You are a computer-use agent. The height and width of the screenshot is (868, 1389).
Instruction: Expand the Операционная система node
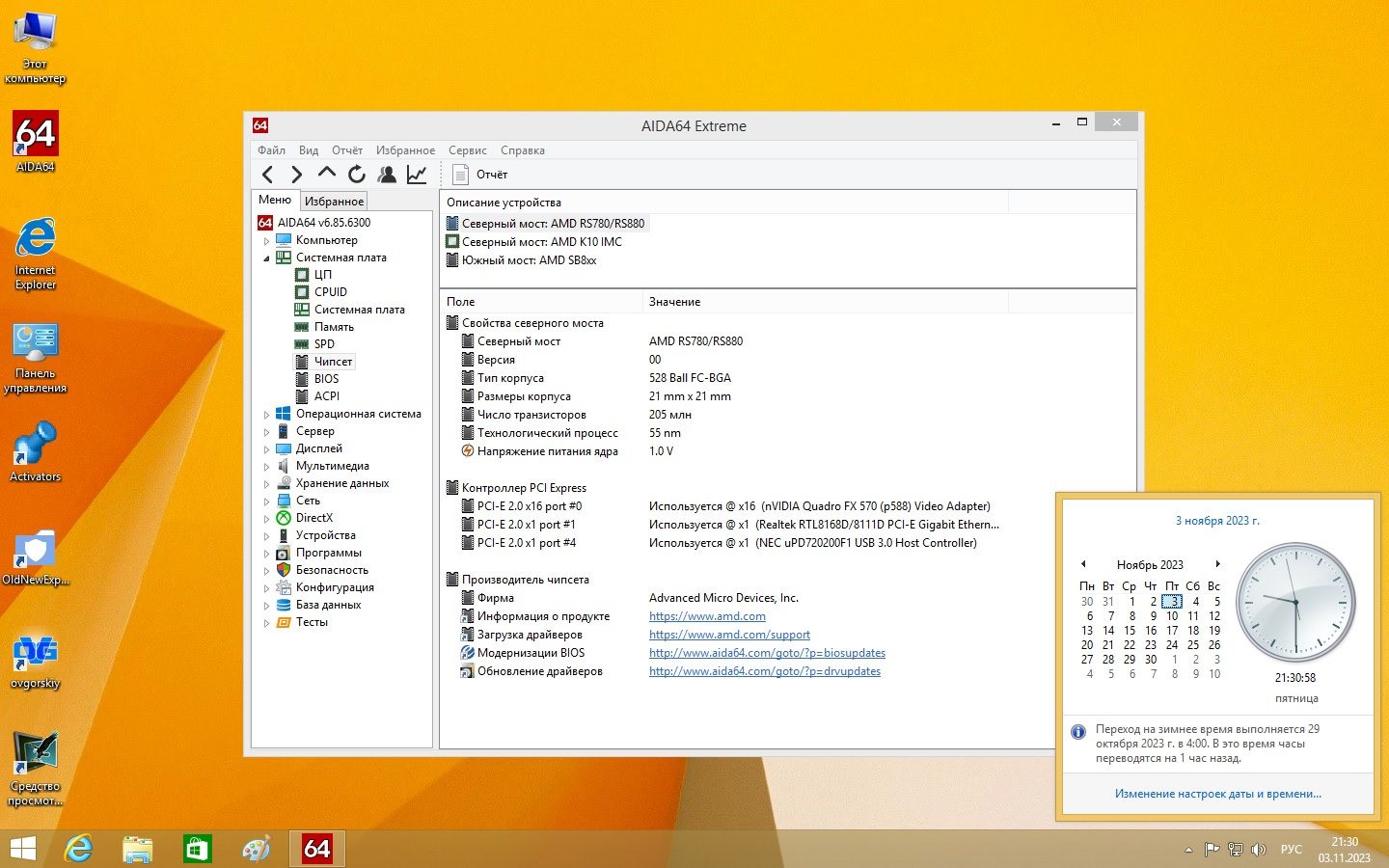267,415
